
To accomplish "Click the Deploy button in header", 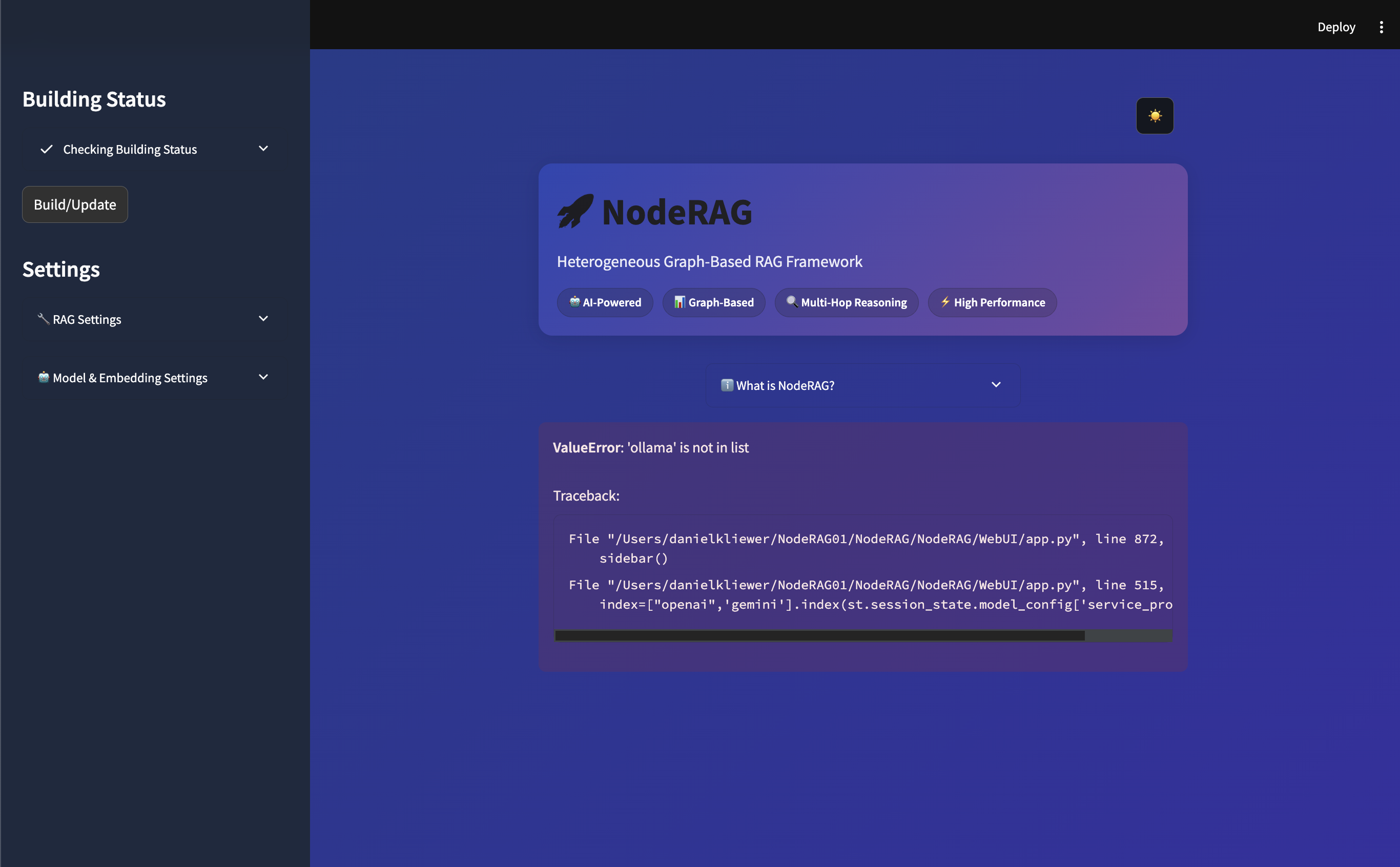I will 1336,27.
